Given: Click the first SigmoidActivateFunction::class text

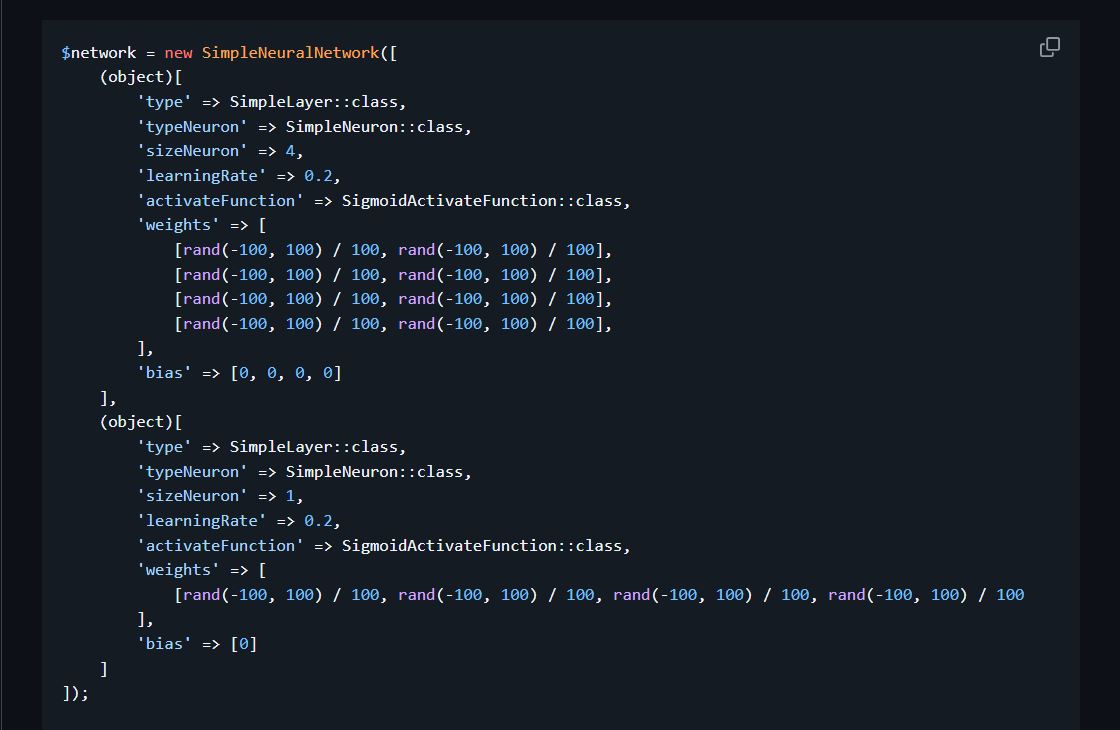Looking at the screenshot, I should pos(484,201).
